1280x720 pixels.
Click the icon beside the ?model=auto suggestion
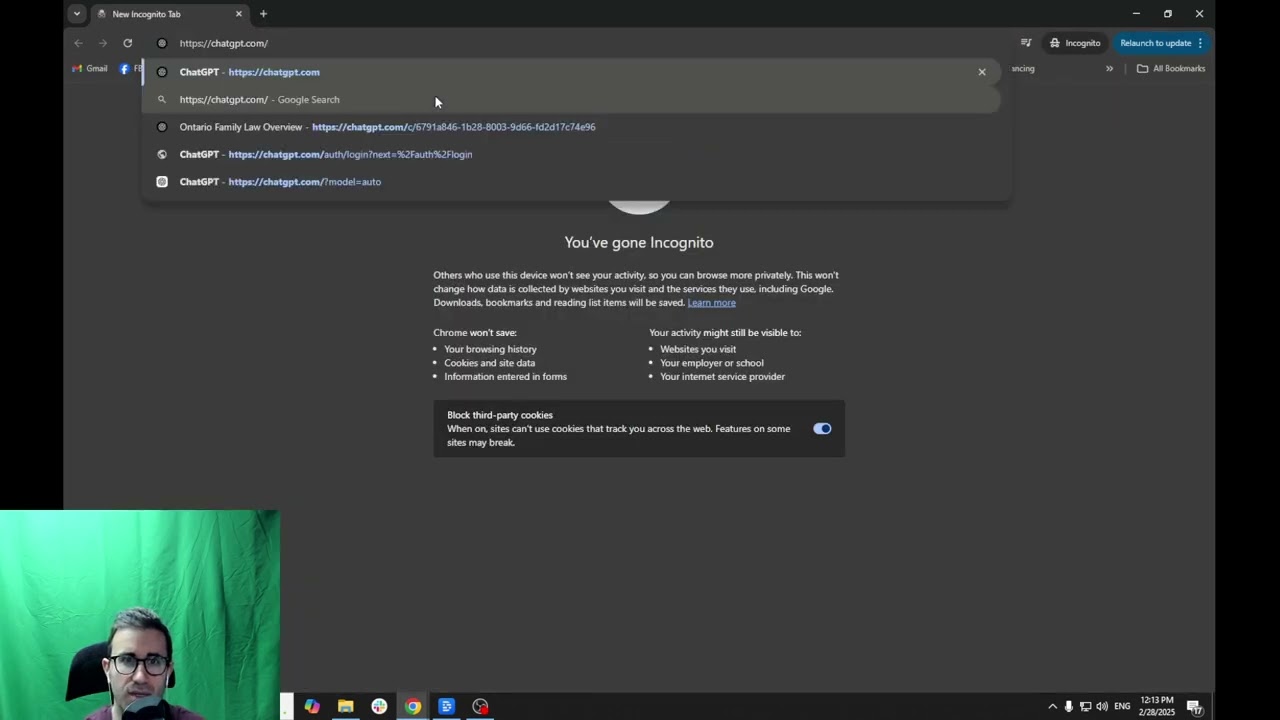pyautogui.click(x=162, y=182)
